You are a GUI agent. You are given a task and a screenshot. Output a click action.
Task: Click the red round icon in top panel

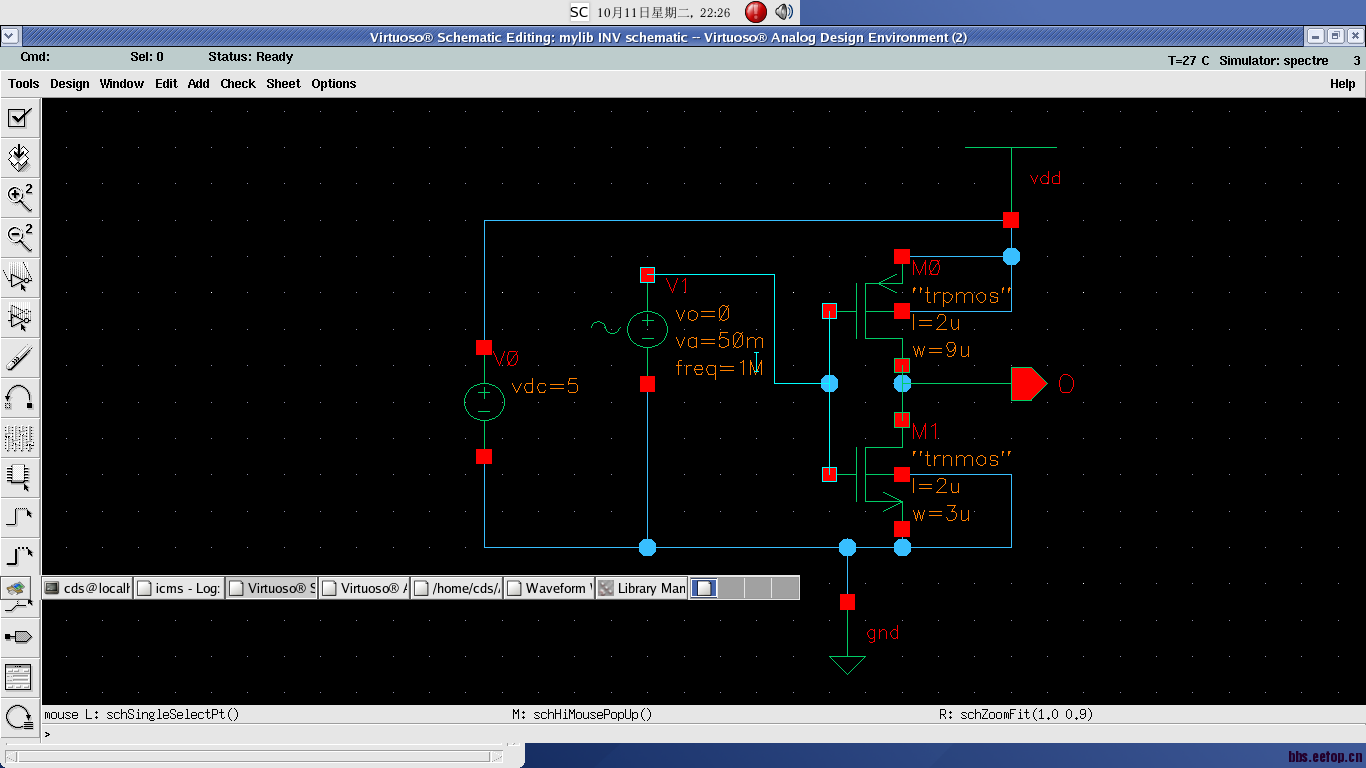pyautogui.click(x=756, y=12)
